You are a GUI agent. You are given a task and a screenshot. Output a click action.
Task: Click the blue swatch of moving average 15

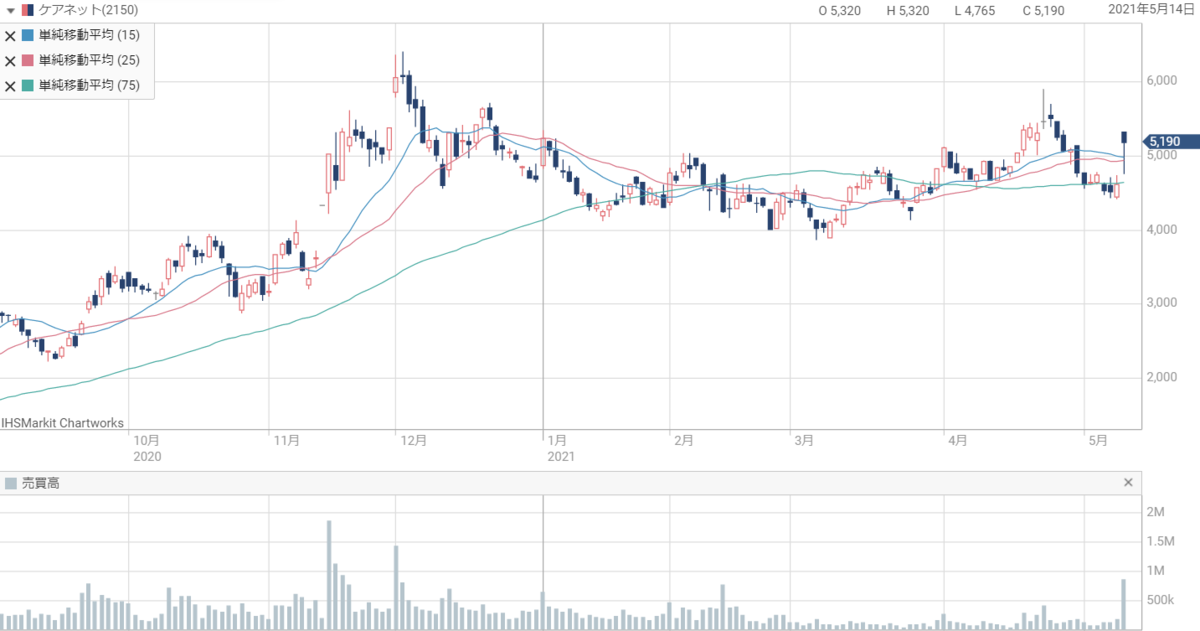pyautogui.click(x=28, y=35)
